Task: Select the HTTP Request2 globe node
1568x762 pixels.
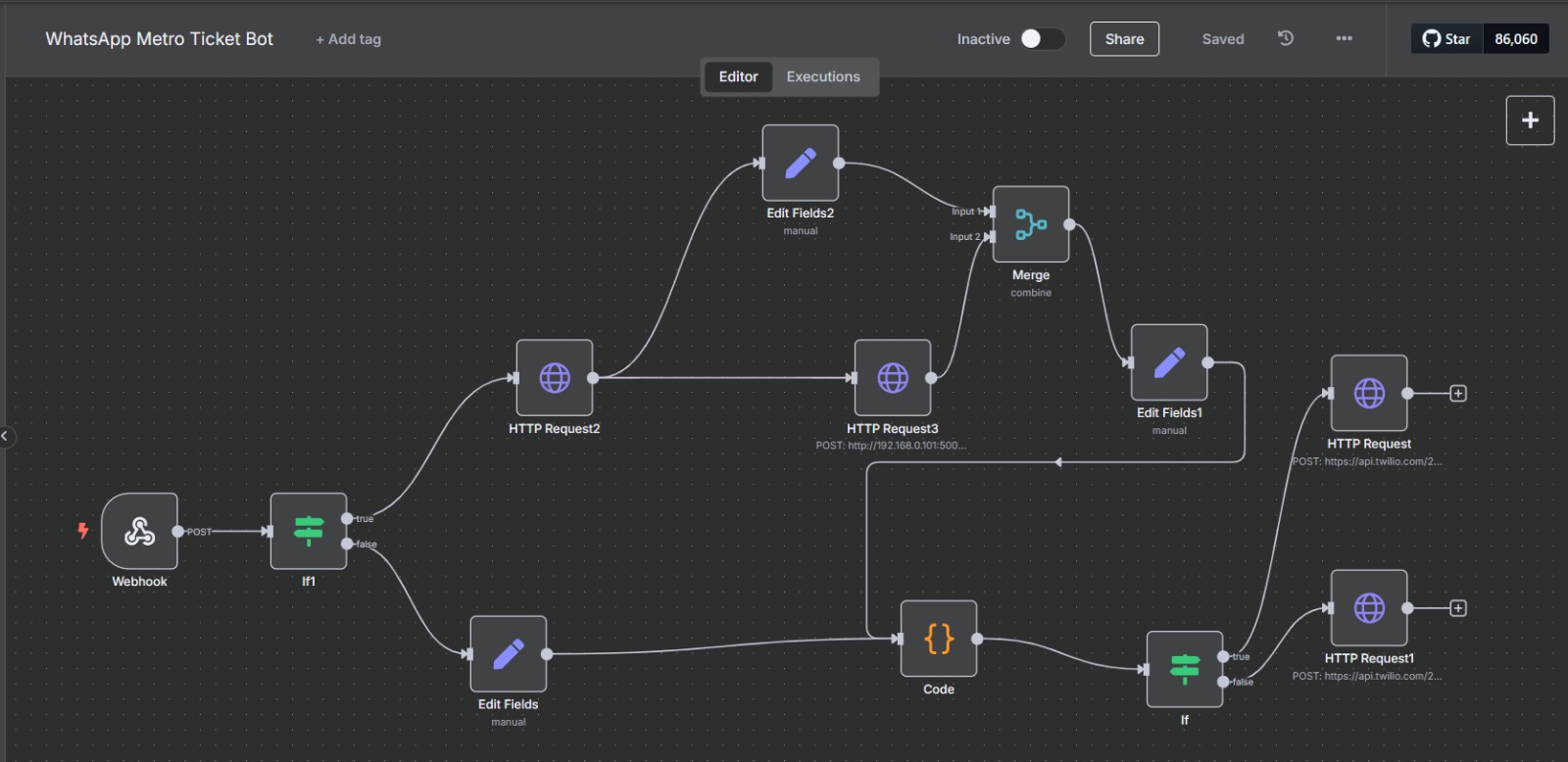Action: tap(554, 378)
